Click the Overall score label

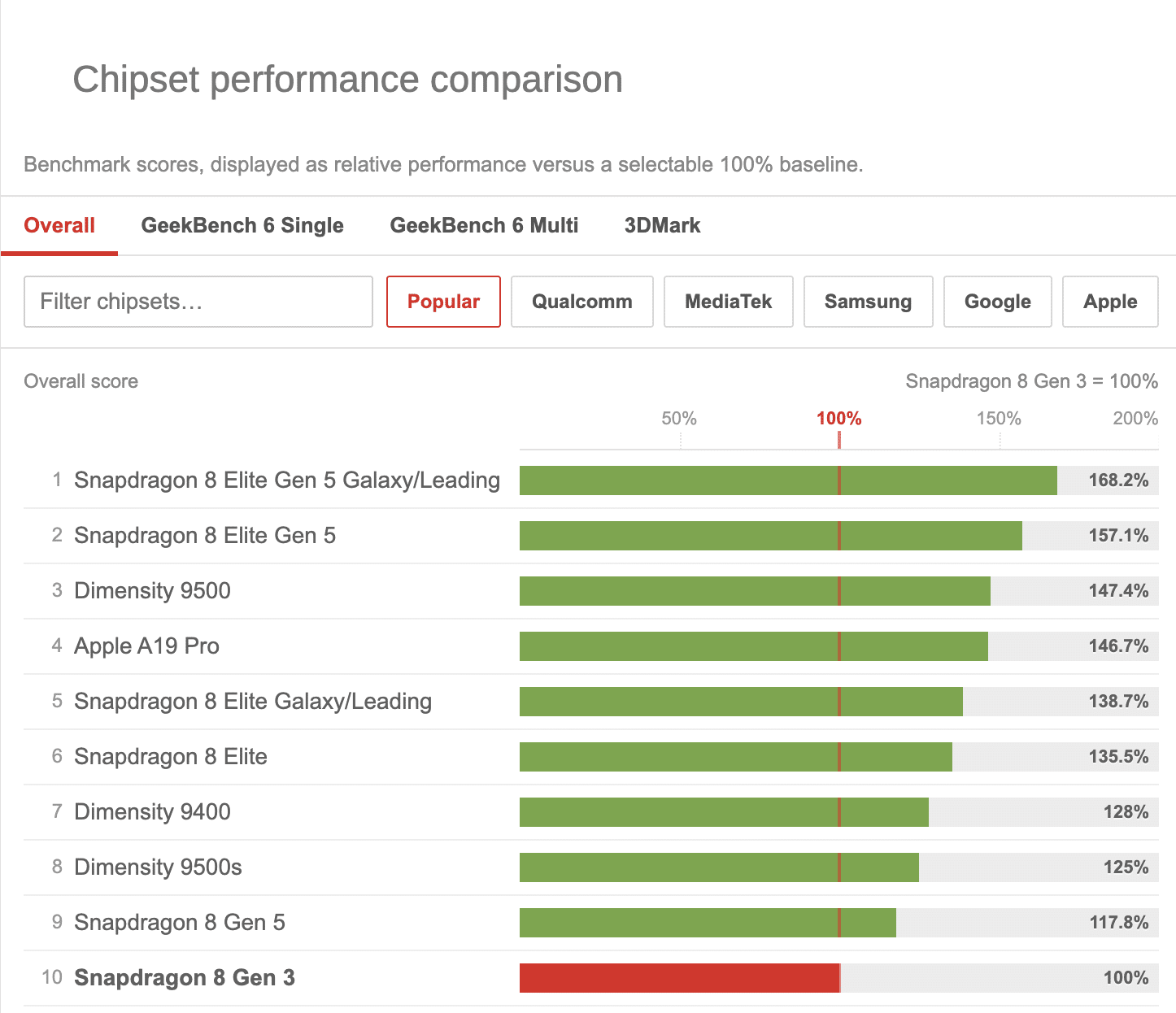[x=81, y=381]
